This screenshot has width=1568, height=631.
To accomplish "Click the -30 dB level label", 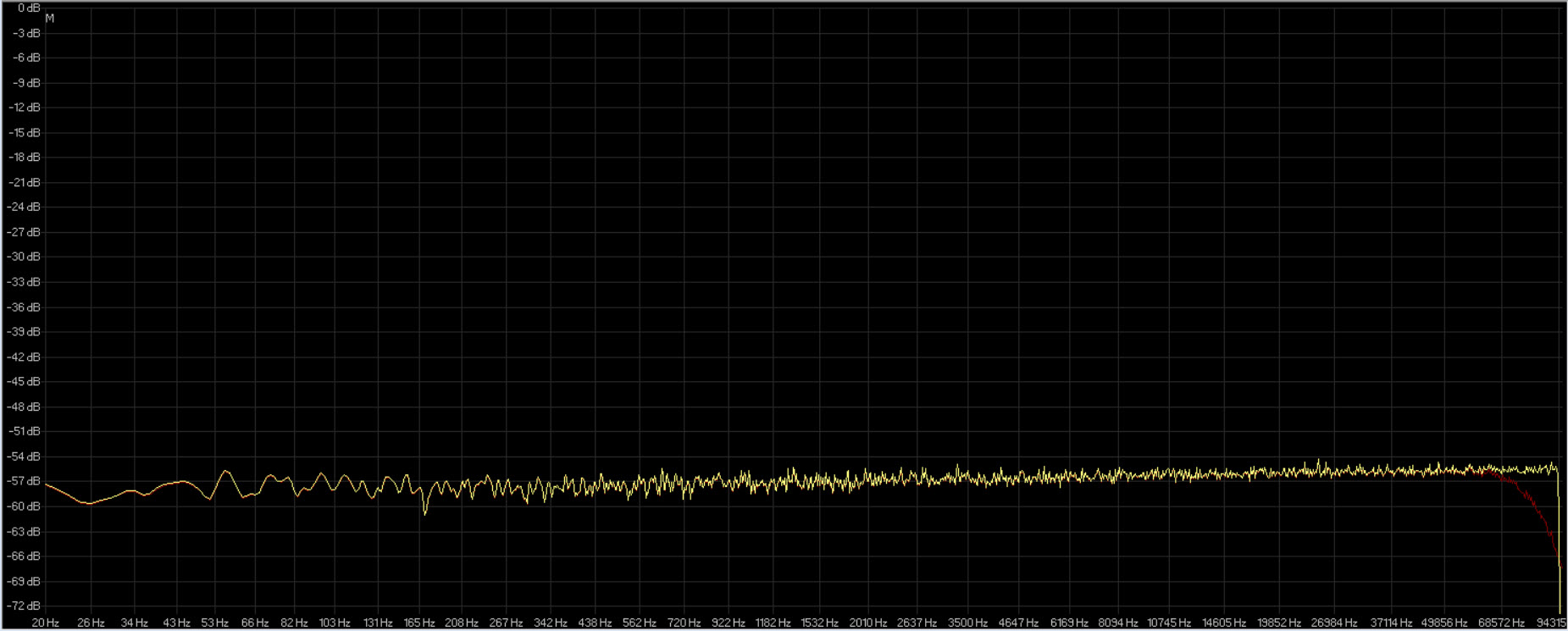I will click(24, 257).
